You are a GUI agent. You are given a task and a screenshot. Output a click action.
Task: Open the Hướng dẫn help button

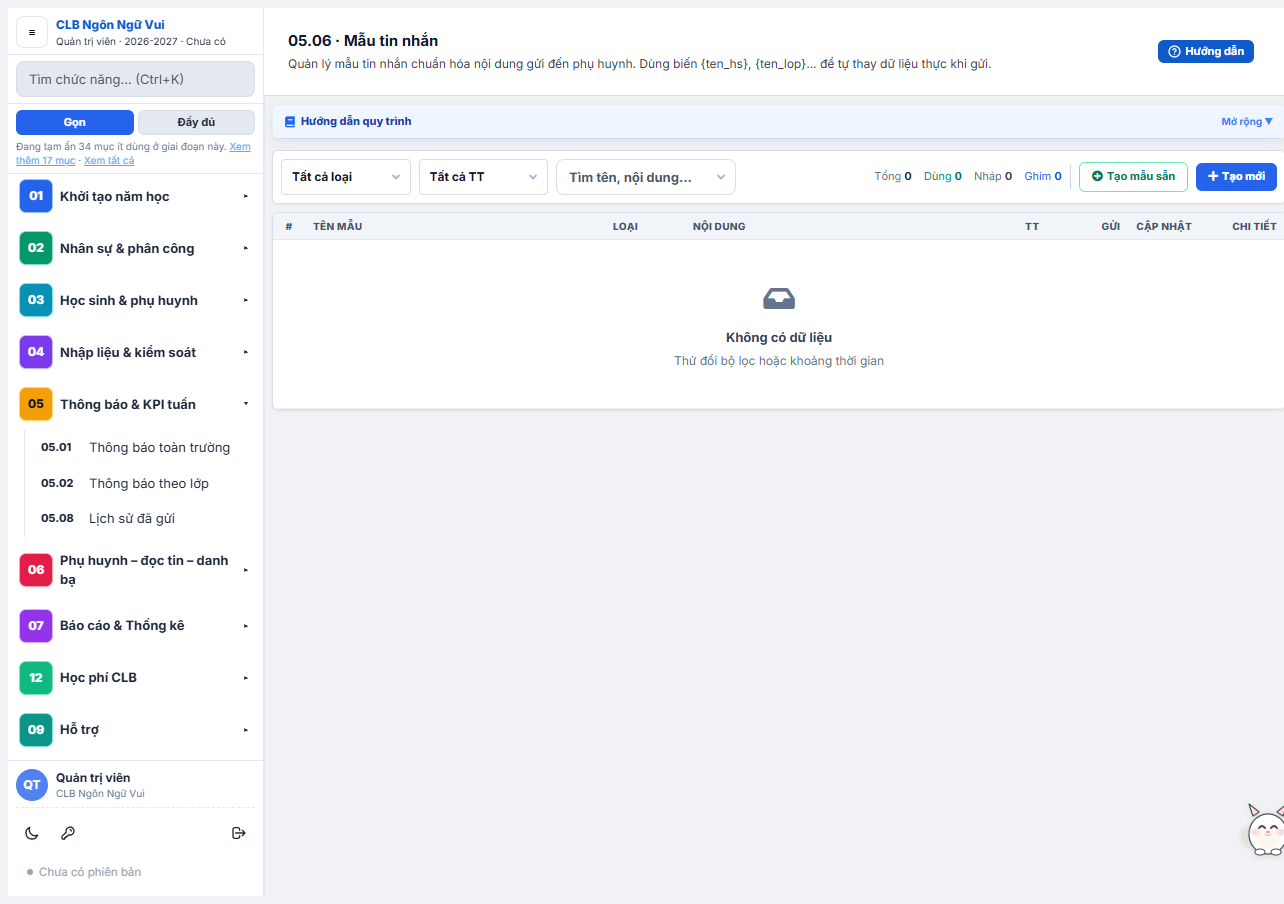1205,52
